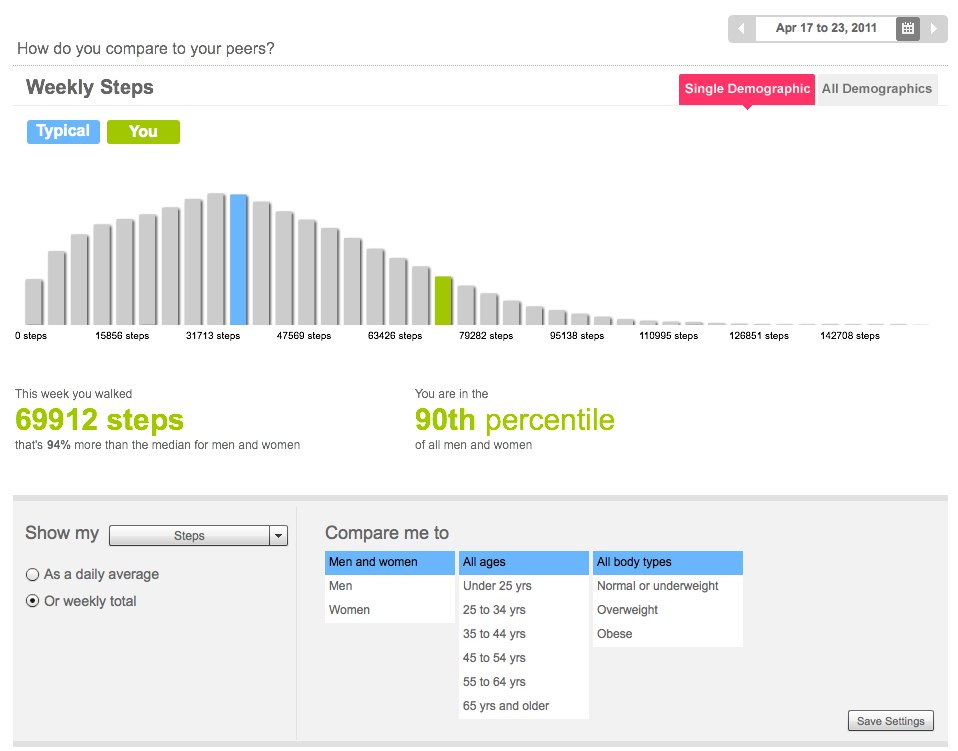Click the 95138 steps axis label
Viewport: 958px width, 751px height.
[577, 335]
